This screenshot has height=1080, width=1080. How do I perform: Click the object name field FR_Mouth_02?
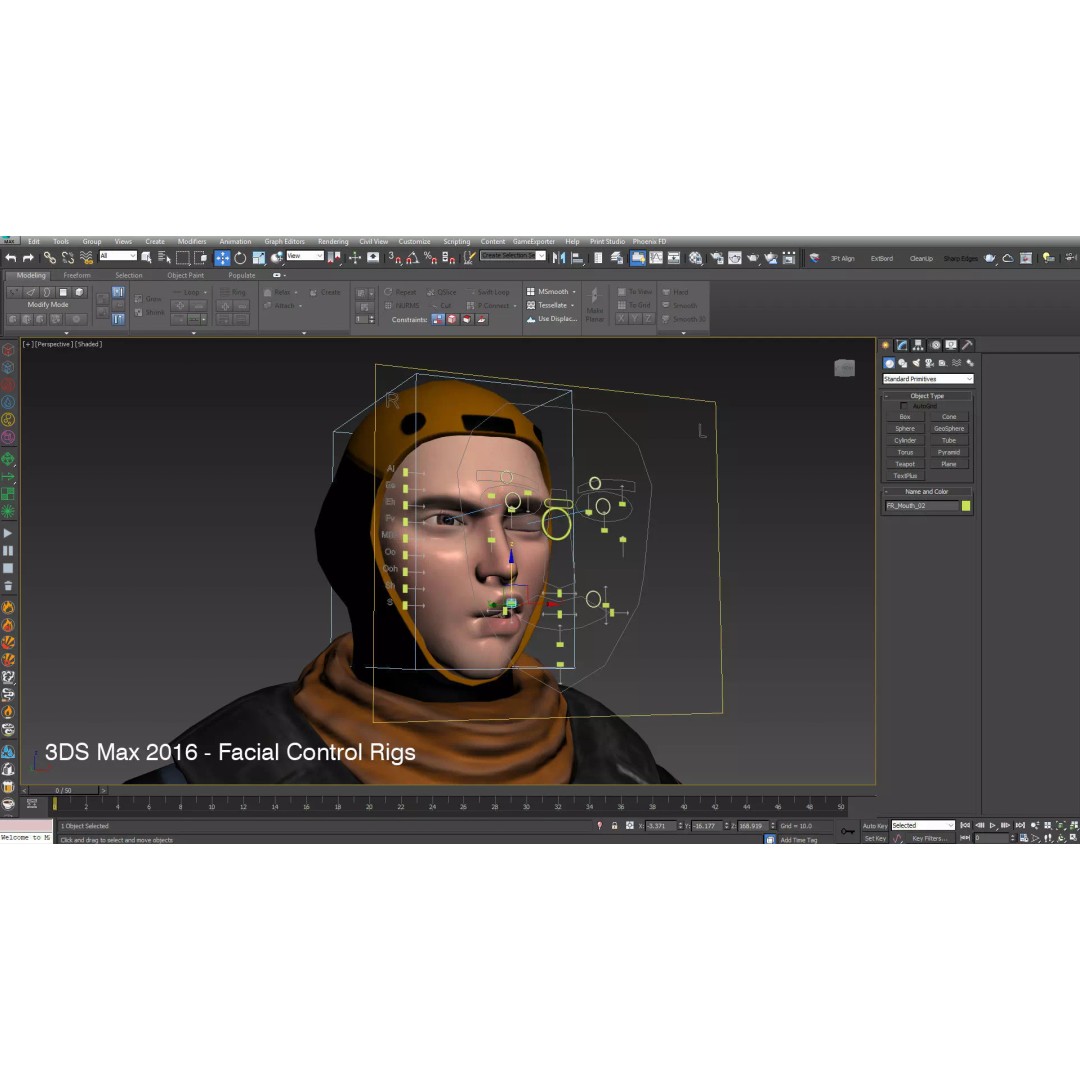[921, 506]
